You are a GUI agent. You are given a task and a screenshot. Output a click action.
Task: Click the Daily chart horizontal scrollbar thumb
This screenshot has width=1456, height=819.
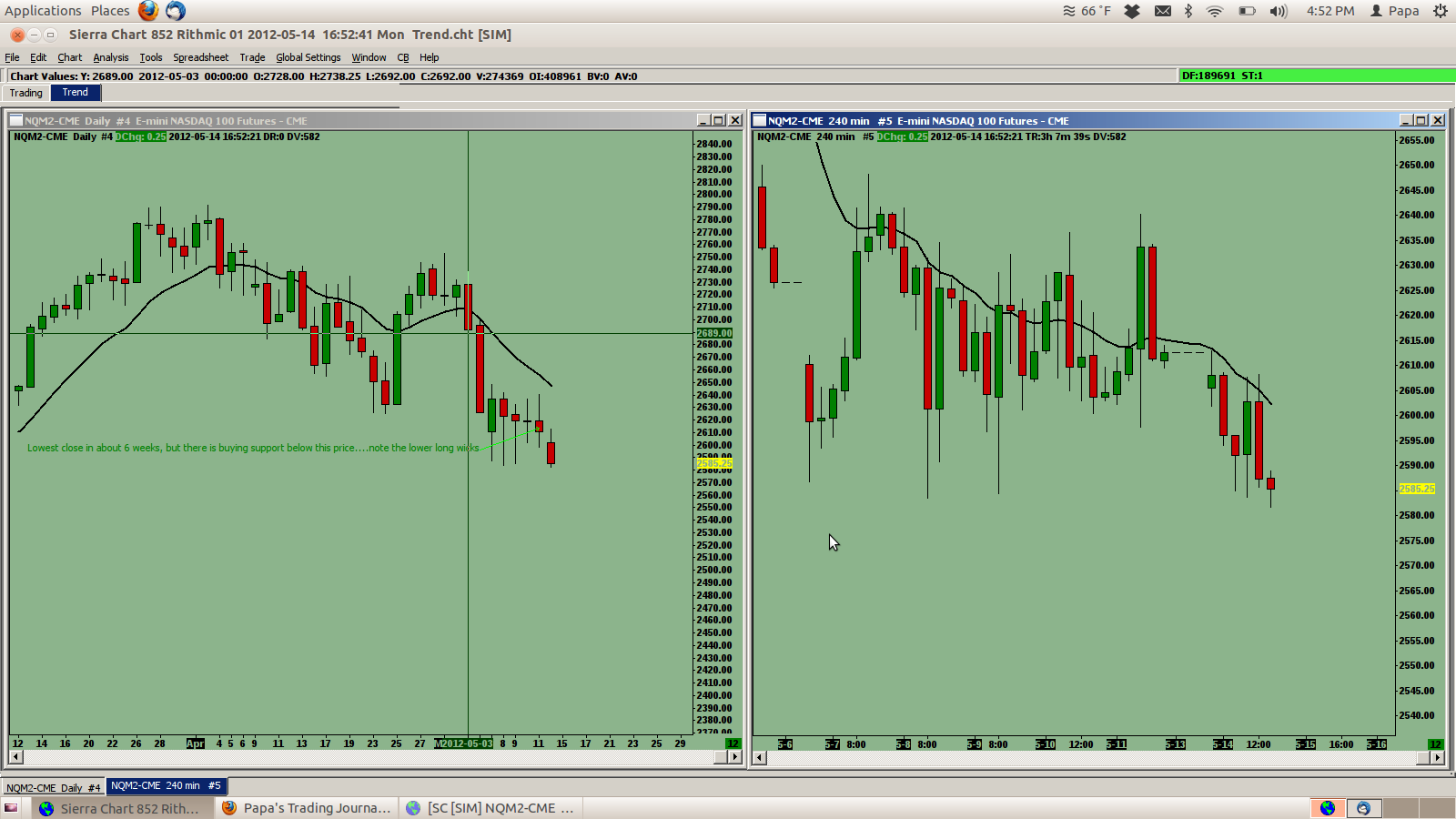click(x=722, y=757)
